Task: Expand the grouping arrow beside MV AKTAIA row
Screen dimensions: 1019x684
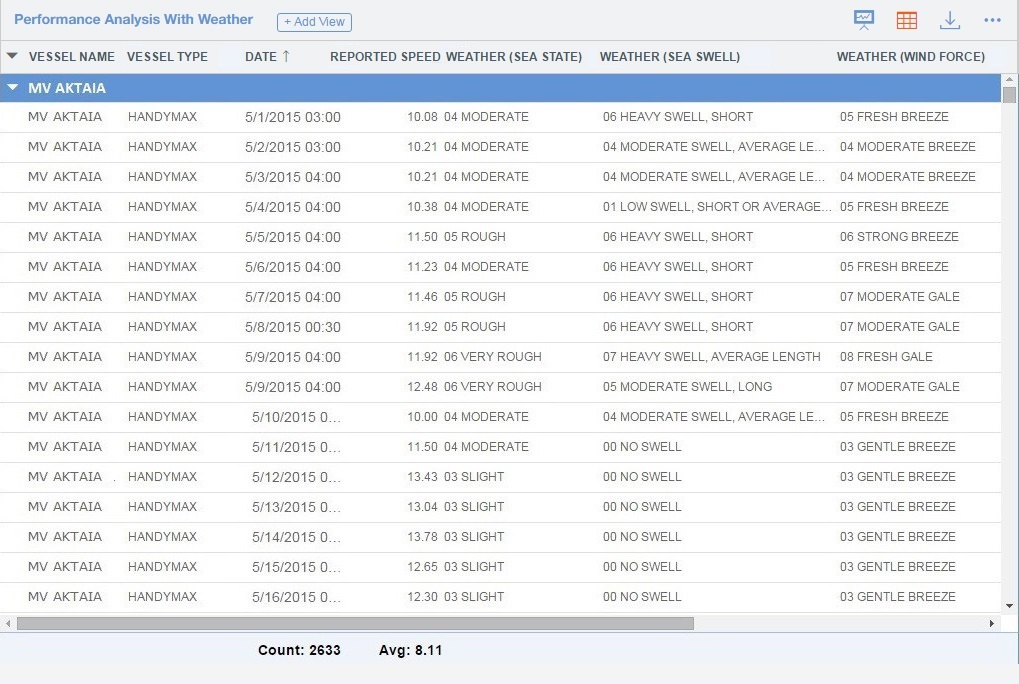Action: click(12, 88)
